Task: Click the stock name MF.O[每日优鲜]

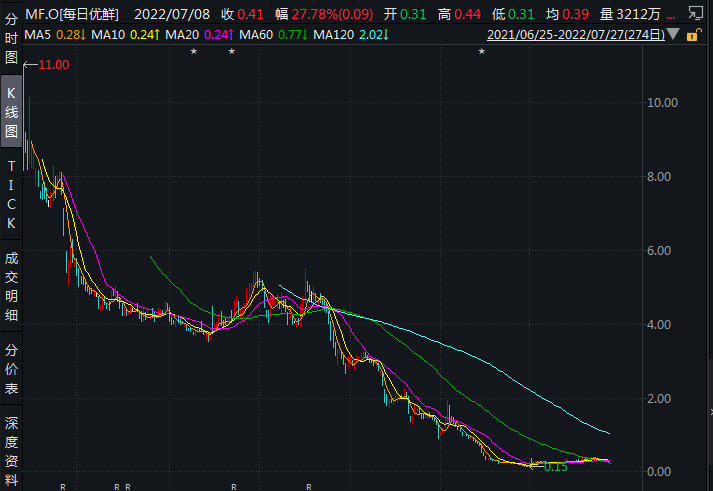Action: pos(88,14)
